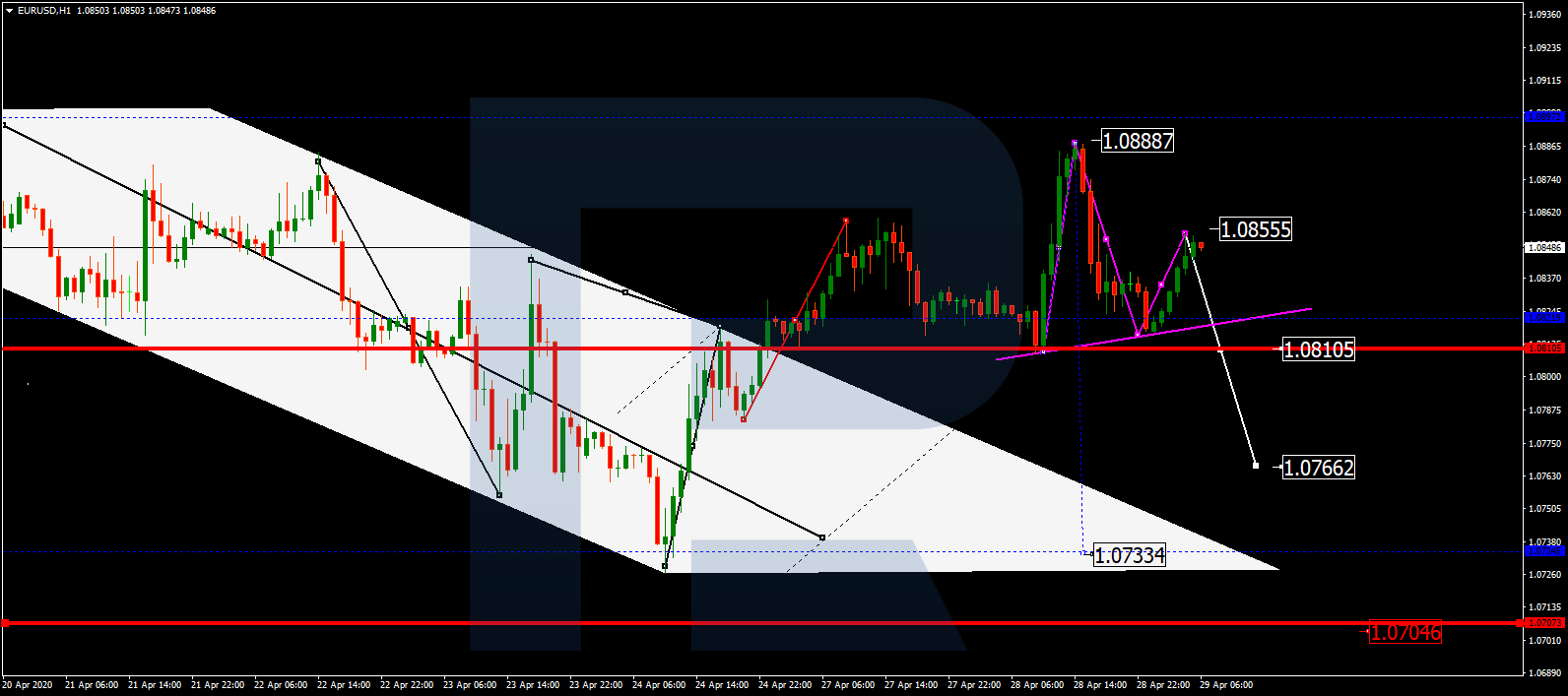Select the magenta marker at the 1.08887 high
Screen dimensions: 1568x696
click(1075, 143)
